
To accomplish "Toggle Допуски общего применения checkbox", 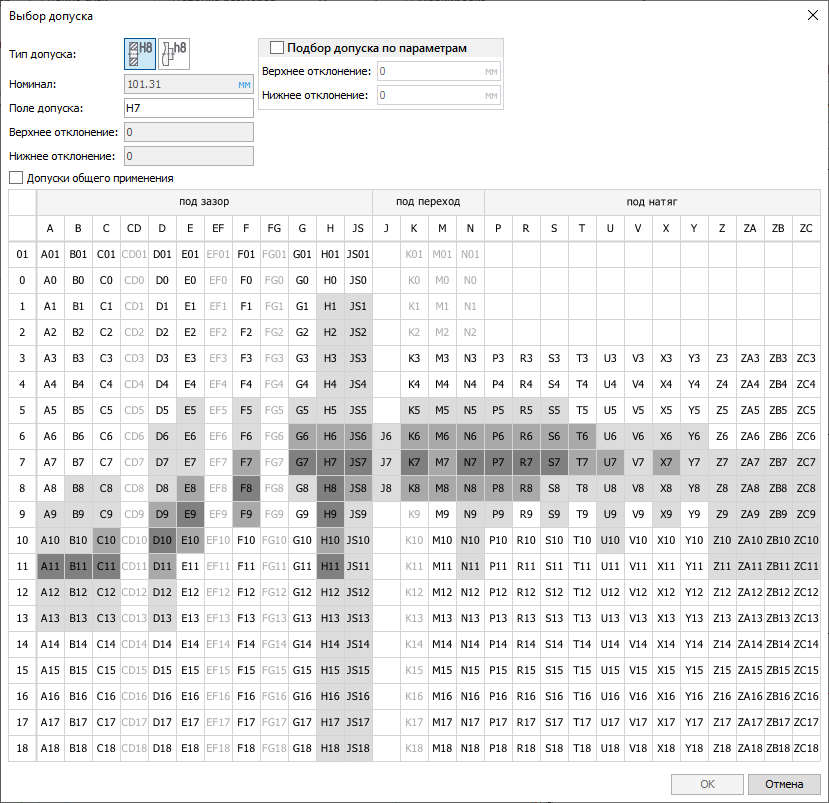I will (16, 178).
